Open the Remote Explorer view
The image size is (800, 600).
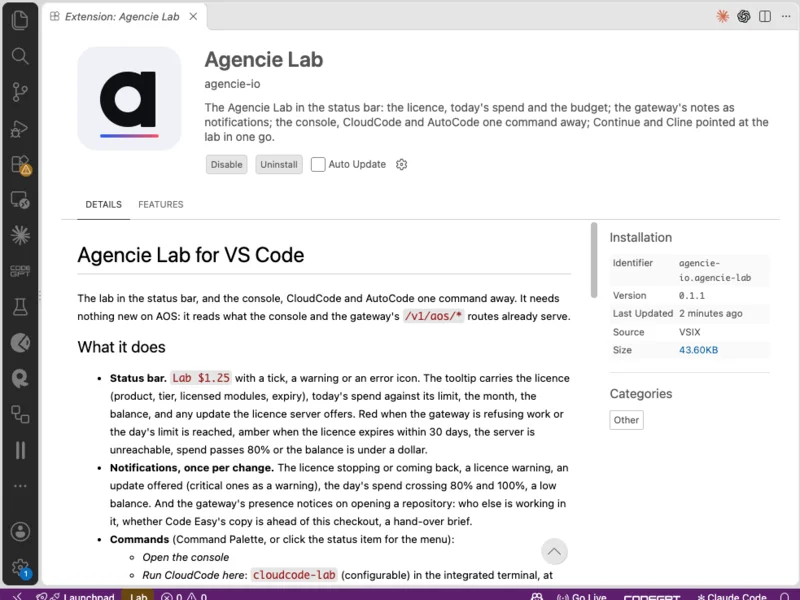point(20,200)
